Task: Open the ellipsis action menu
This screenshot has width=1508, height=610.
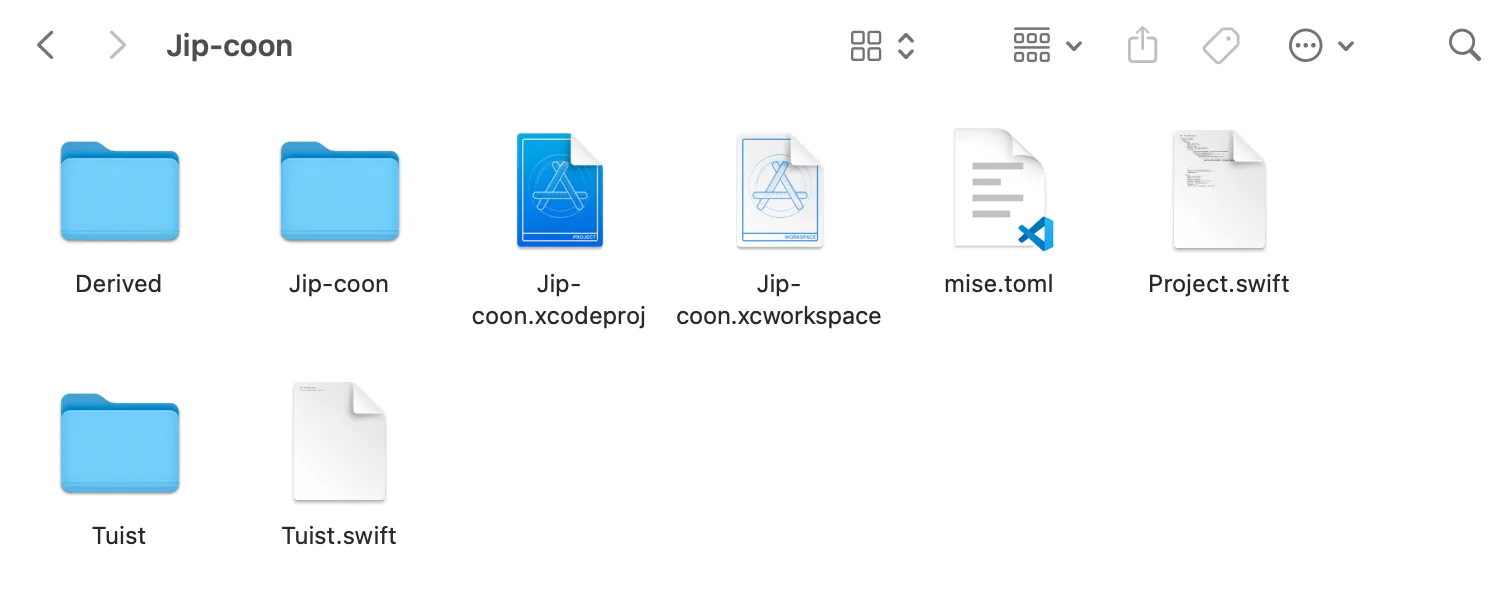Action: [x=1306, y=45]
